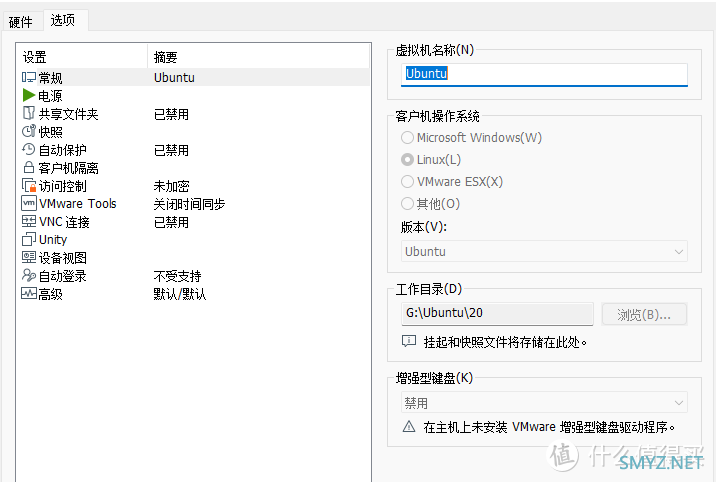This screenshot has height=482, width=716.
Task: Click the info icon beside 挂起和快照文件 note
Action: (x=409, y=341)
